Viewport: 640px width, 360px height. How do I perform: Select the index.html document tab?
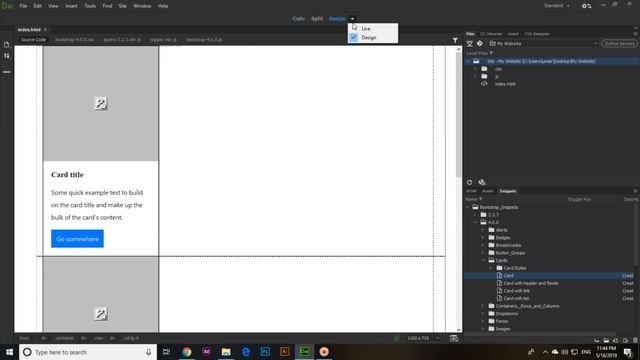[x=29, y=30]
